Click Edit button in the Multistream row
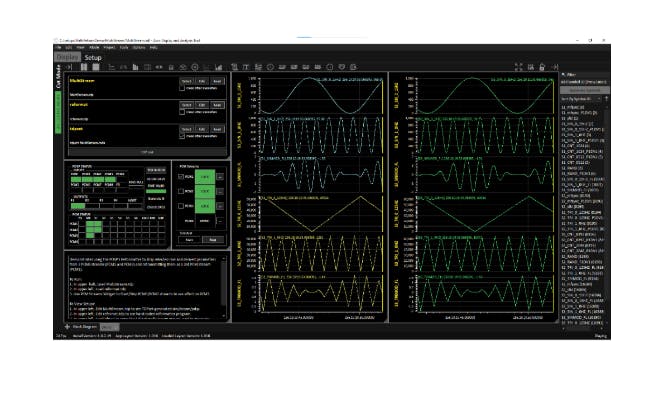 pyautogui.click(x=202, y=81)
